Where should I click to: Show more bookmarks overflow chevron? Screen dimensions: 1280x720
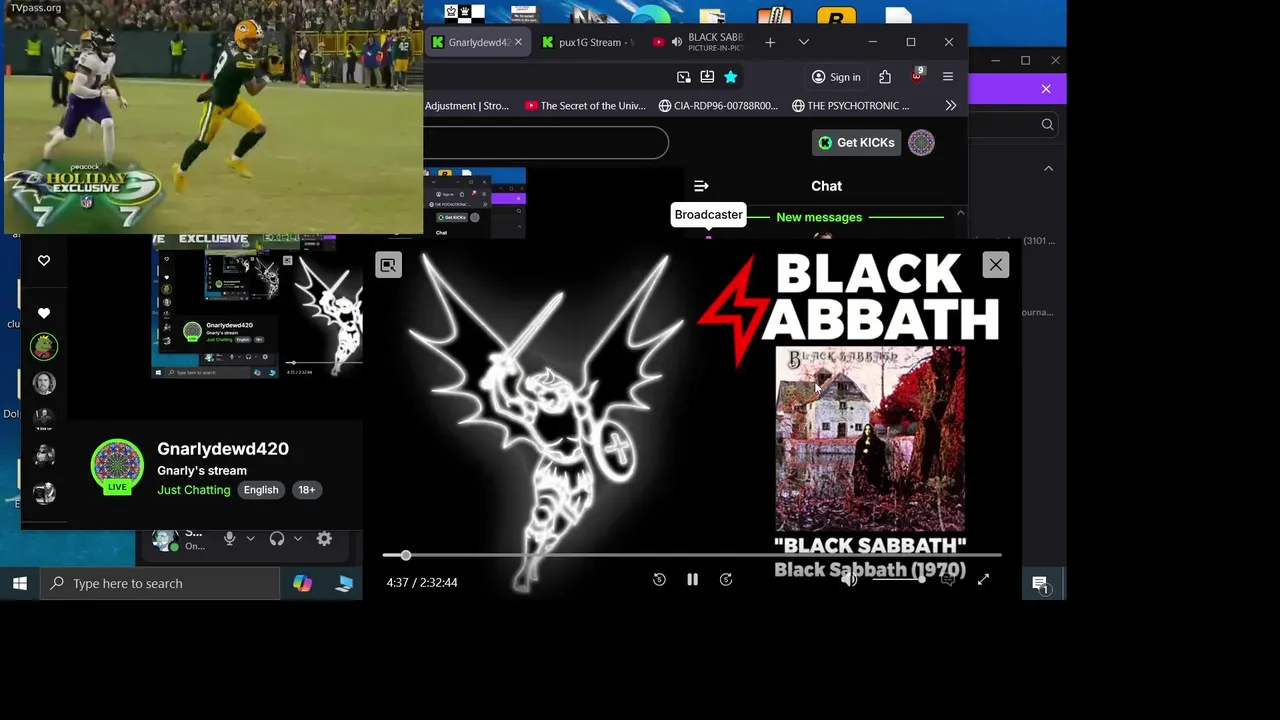(950, 106)
